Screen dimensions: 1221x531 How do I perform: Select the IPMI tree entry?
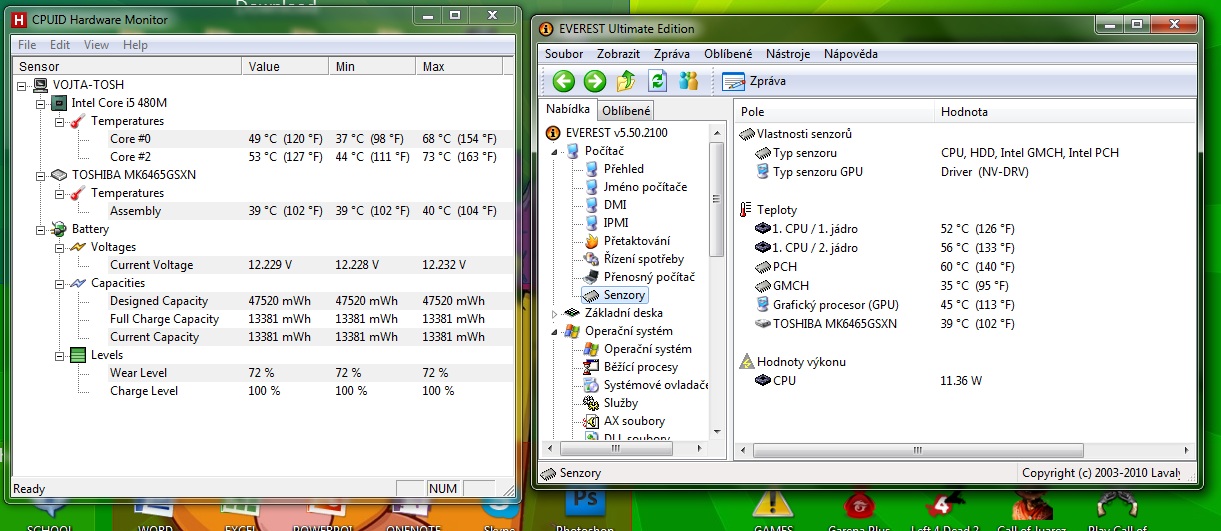606,222
